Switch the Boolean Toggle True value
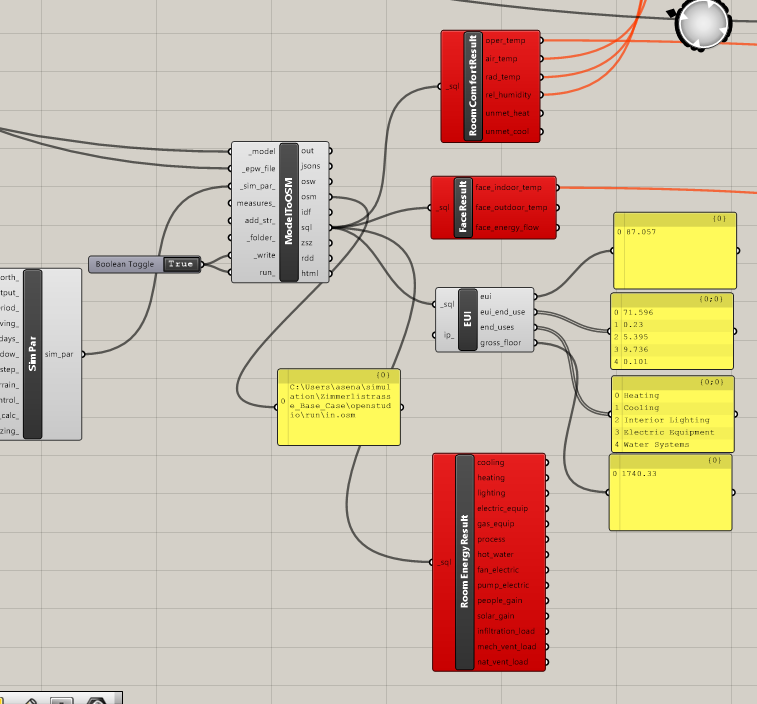 [181, 264]
